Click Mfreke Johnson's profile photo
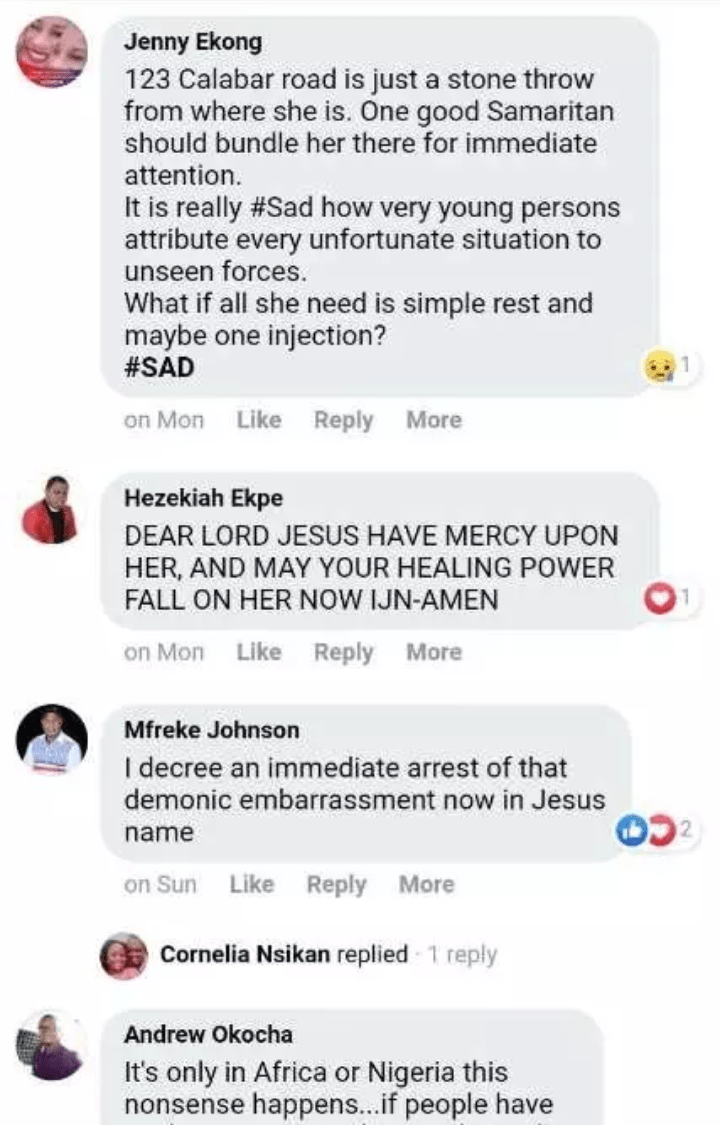 (50, 741)
